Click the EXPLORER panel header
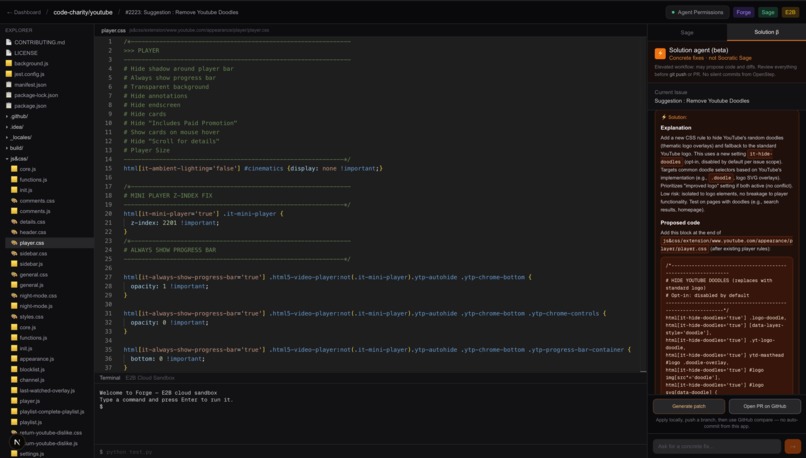This screenshot has height=458, width=806. click(x=19, y=30)
